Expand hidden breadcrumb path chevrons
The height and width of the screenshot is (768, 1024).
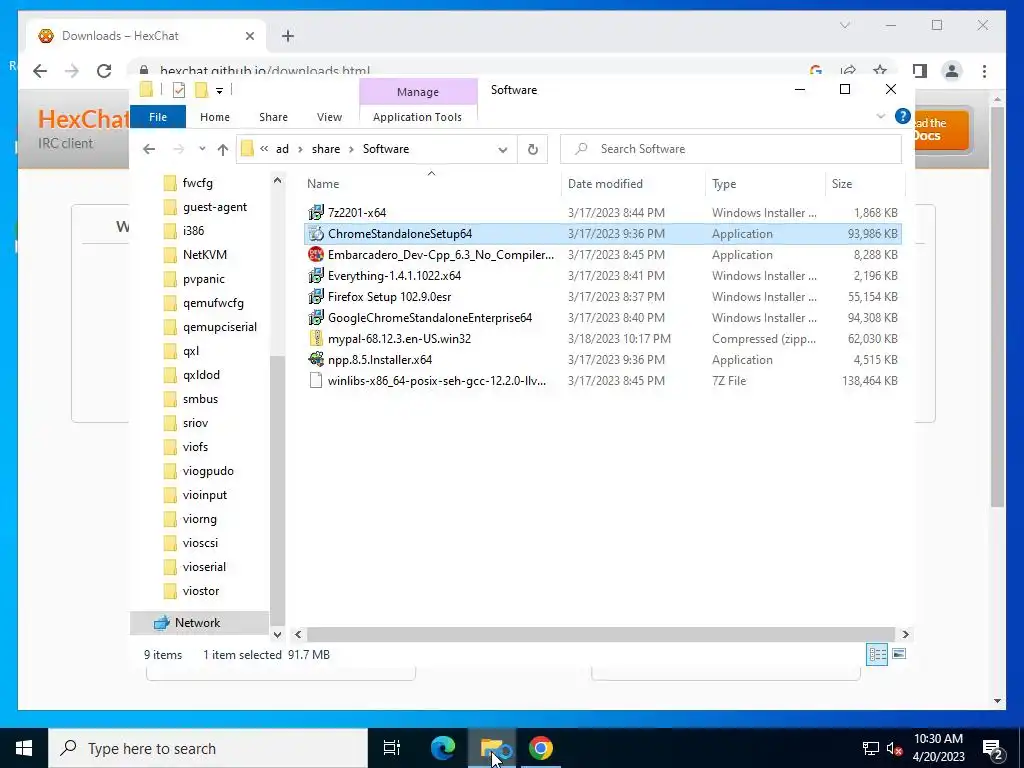(x=264, y=149)
